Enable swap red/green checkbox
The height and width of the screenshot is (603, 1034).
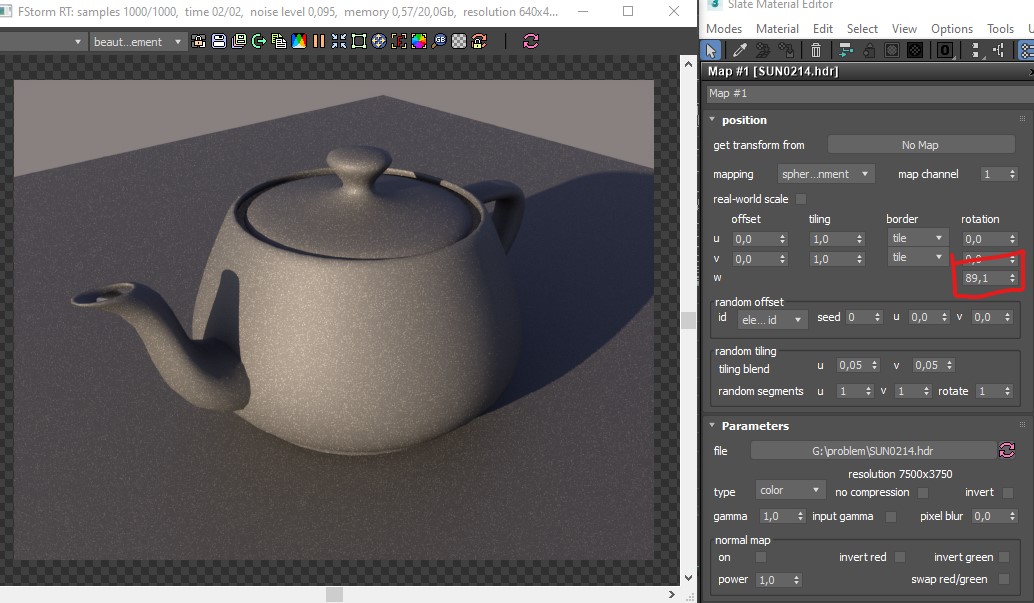[1004, 579]
